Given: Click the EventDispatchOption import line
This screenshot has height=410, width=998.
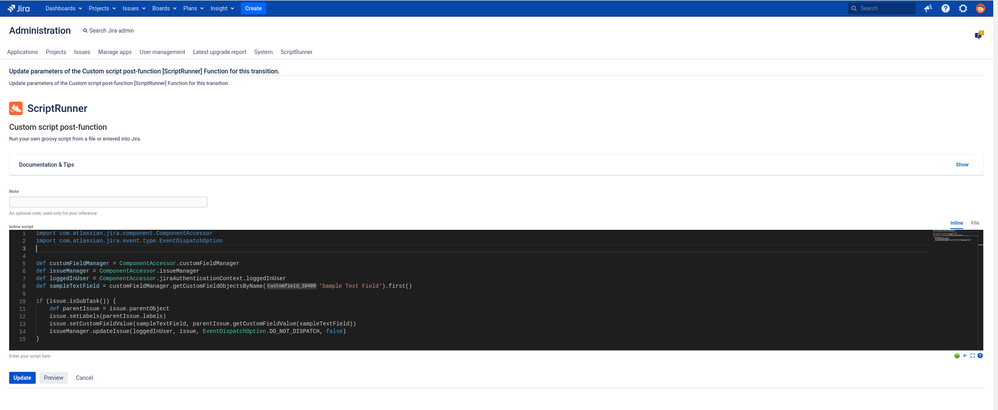Looking at the screenshot, I should click(130, 241).
